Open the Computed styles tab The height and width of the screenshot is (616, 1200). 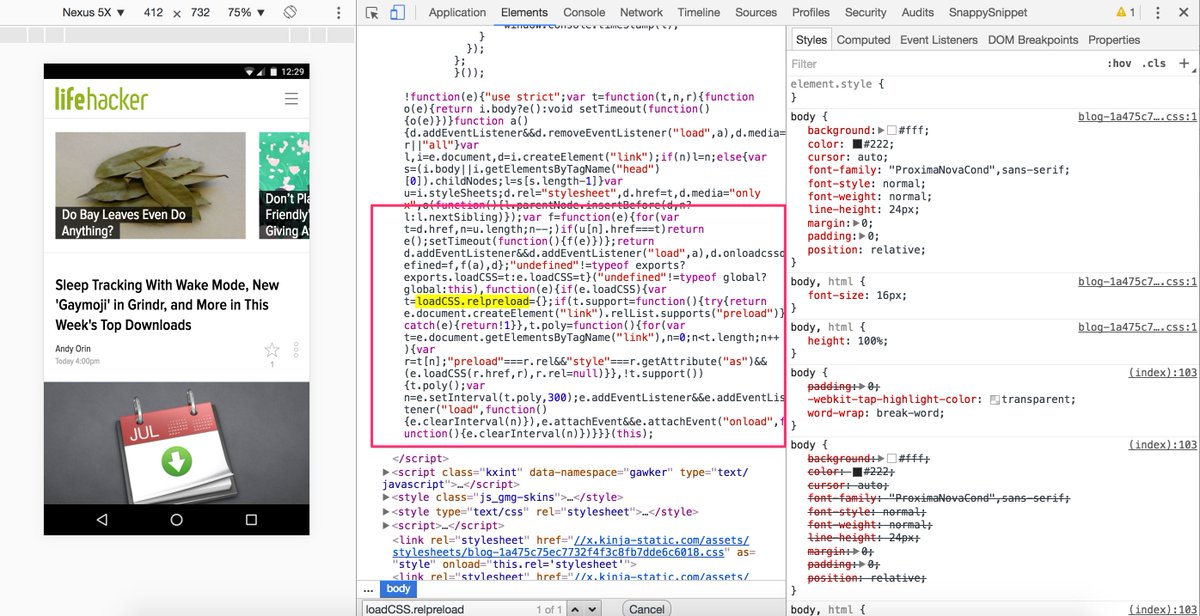[x=863, y=40]
